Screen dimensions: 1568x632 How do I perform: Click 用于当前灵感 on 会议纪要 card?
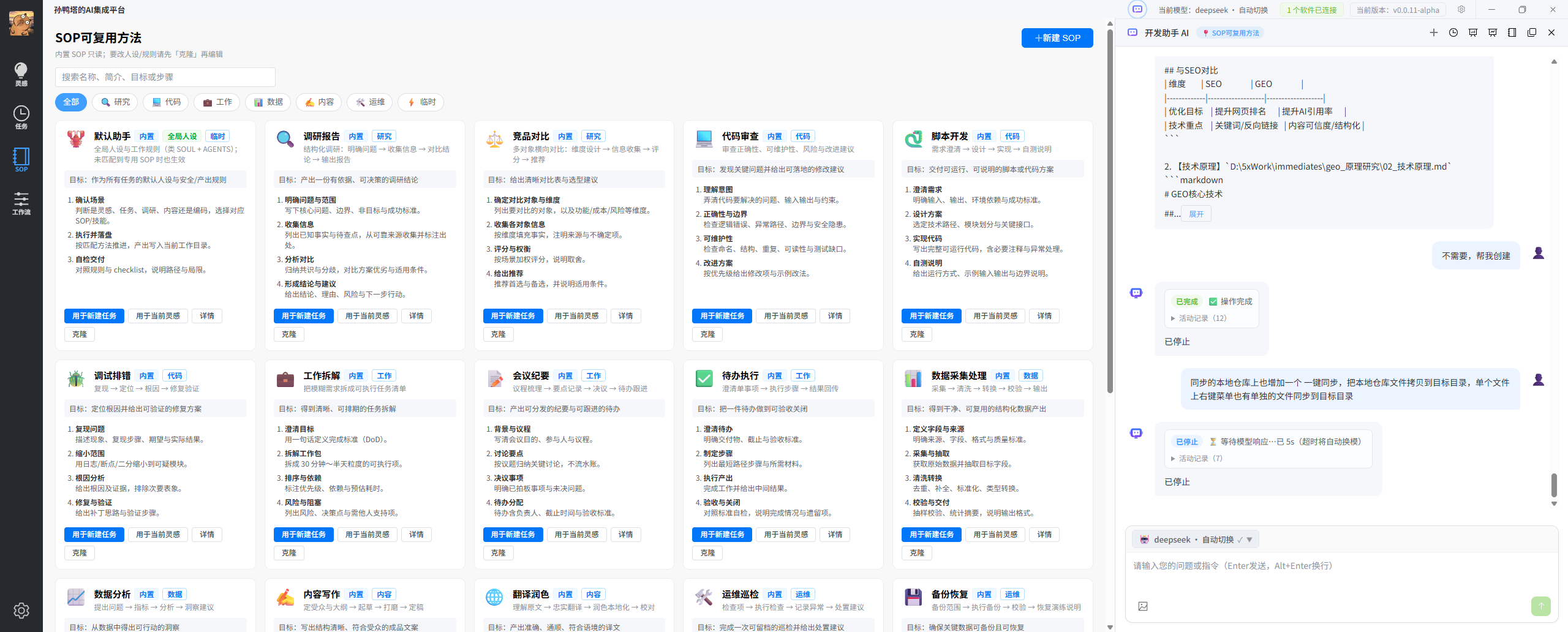(577, 535)
